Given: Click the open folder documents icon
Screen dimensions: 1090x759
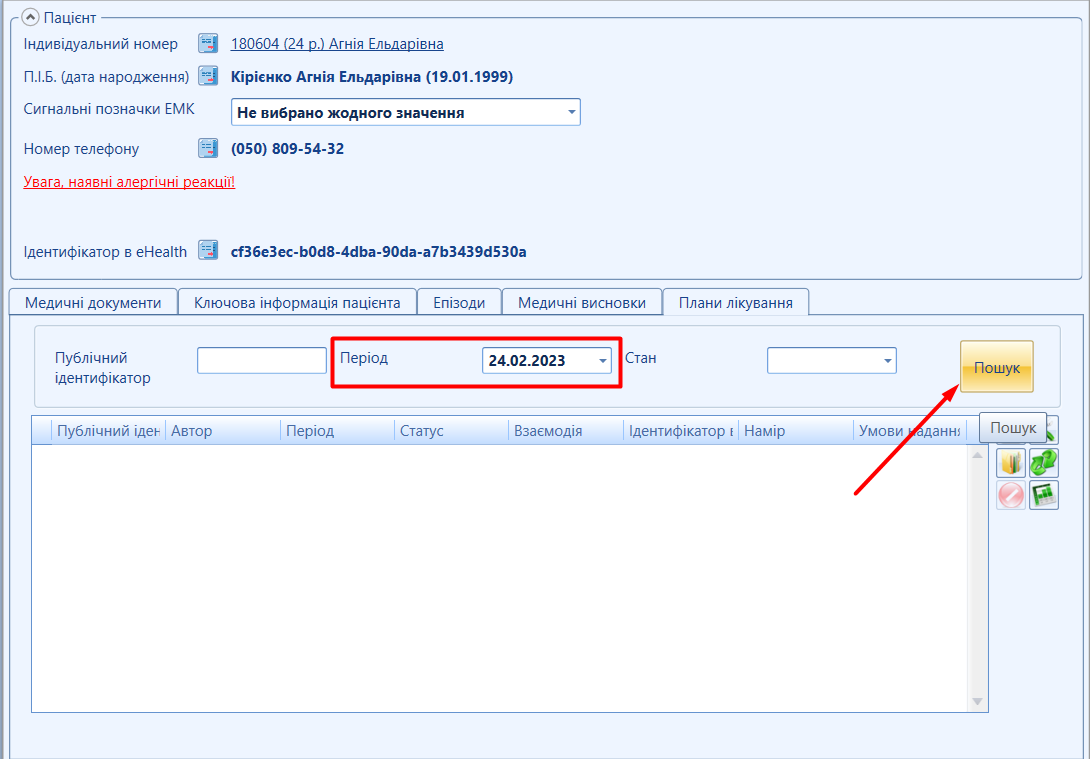Looking at the screenshot, I should [x=1011, y=462].
